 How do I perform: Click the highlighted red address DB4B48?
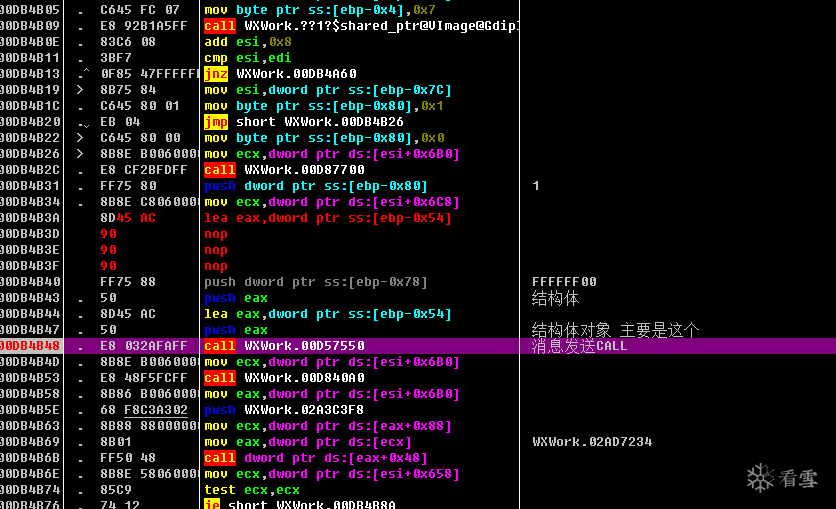[30, 346]
